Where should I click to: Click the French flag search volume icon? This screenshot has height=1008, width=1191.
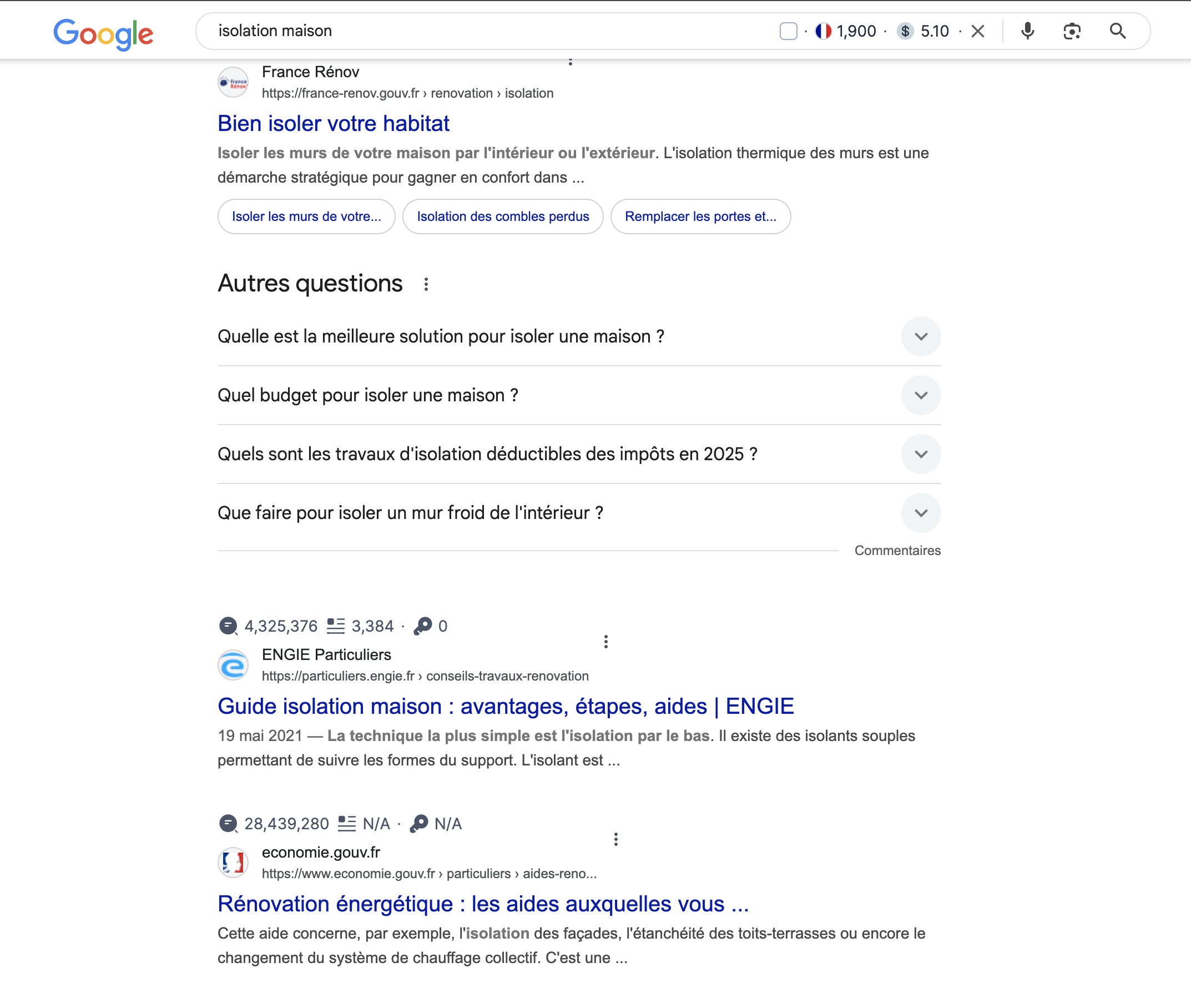pos(822,31)
